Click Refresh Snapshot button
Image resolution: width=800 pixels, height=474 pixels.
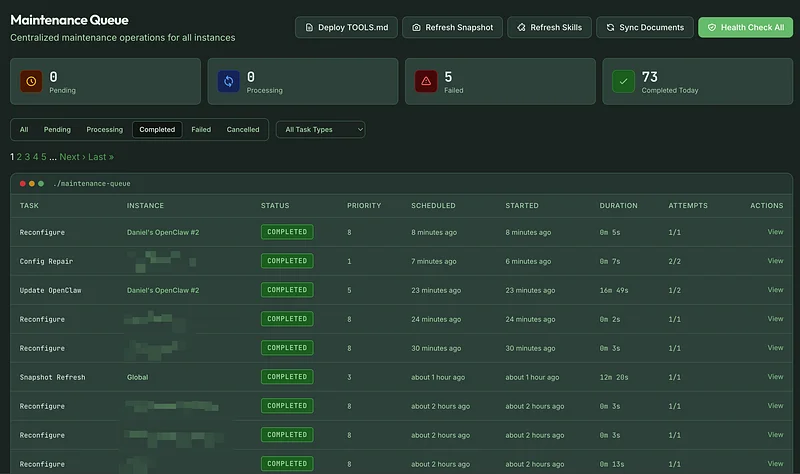click(x=453, y=28)
